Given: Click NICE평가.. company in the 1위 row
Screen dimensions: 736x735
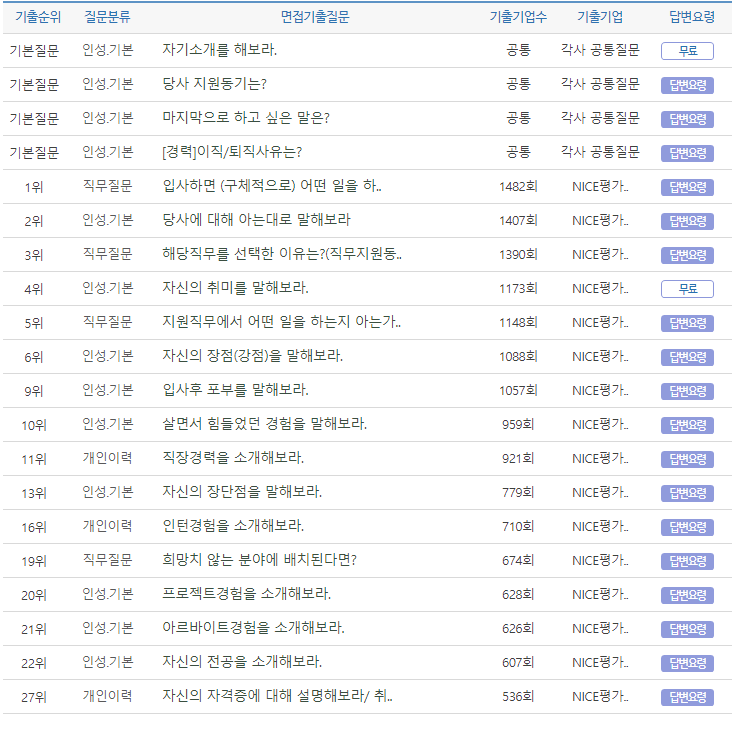Looking at the screenshot, I should point(600,186).
